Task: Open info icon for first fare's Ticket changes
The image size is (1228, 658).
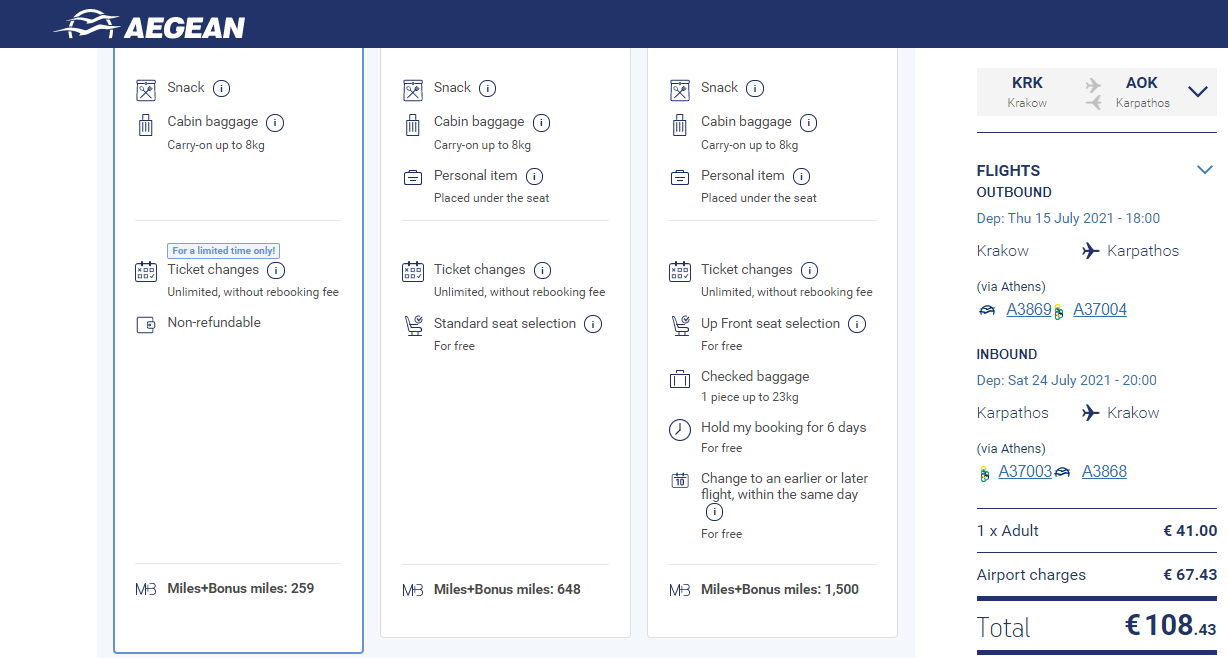Action: [x=276, y=270]
